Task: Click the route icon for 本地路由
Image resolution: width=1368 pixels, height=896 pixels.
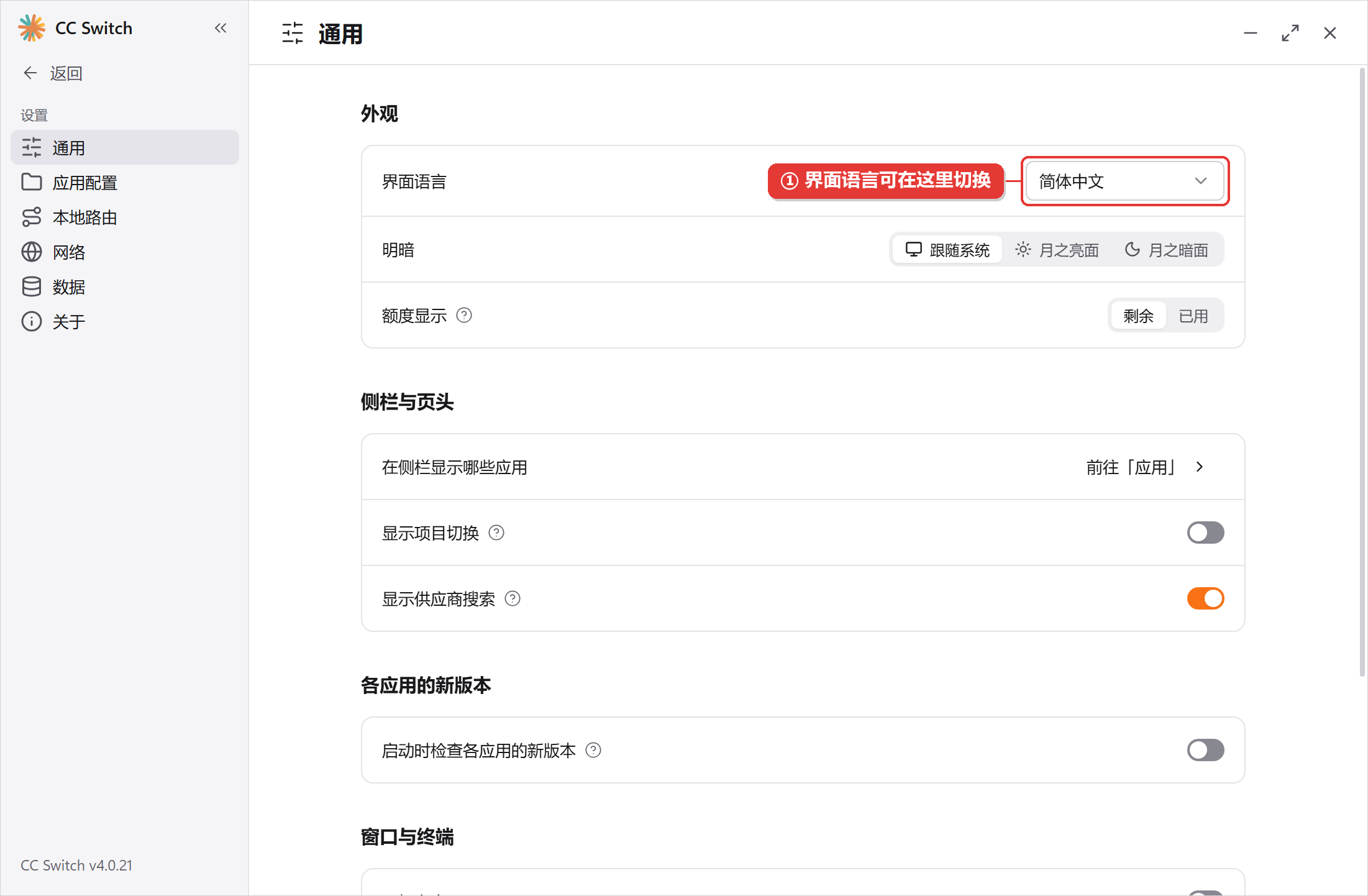Action: (32, 217)
